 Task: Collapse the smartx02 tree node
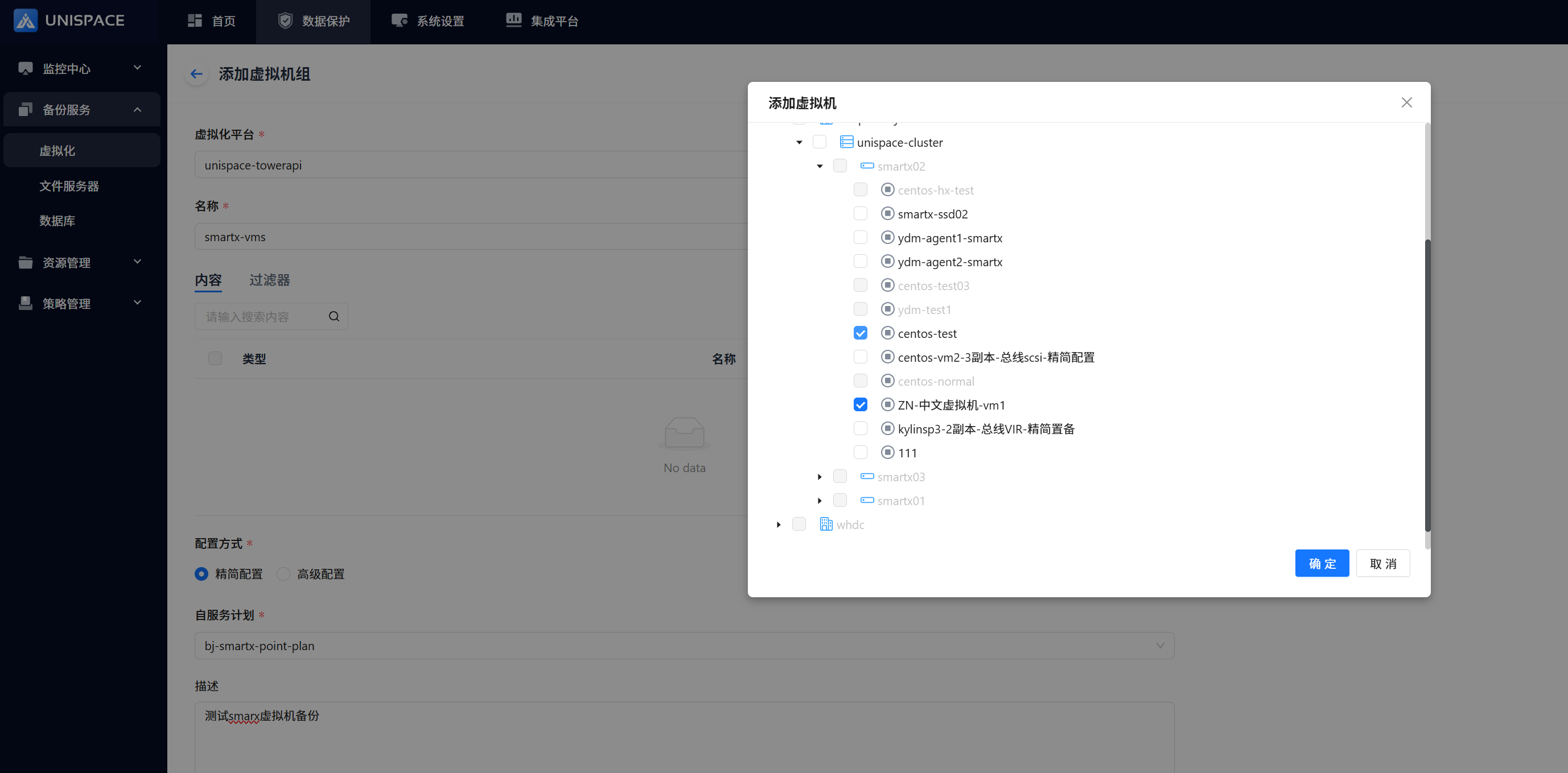(x=820, y=166)
